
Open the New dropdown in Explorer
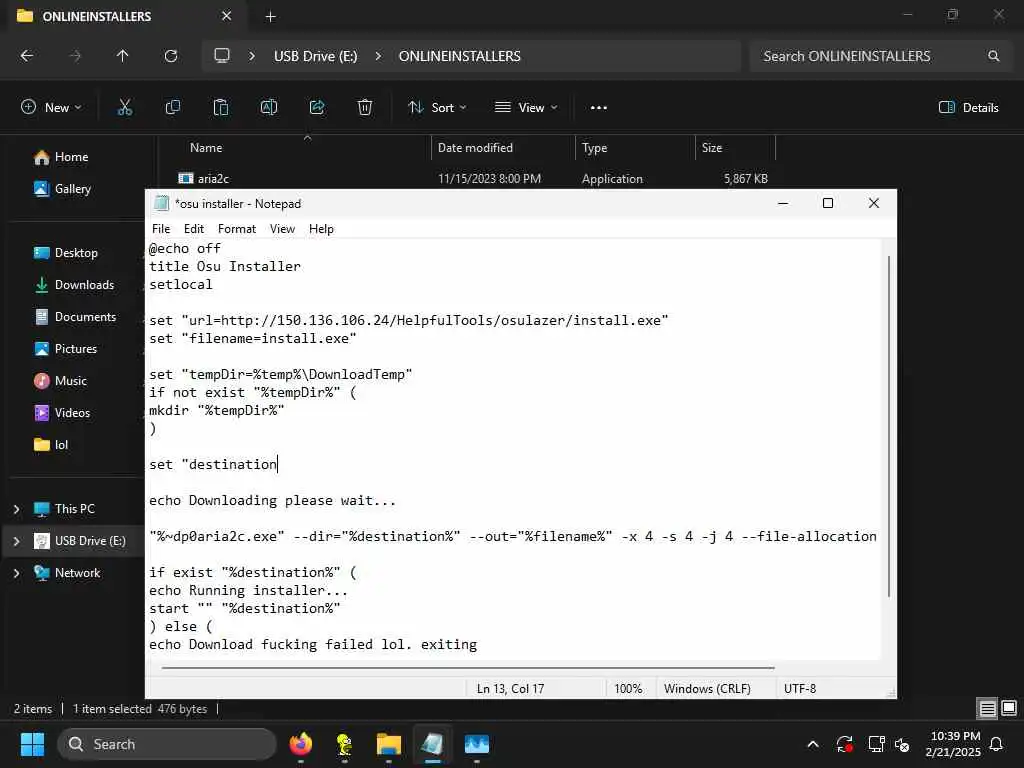click(x=51, y=108)
